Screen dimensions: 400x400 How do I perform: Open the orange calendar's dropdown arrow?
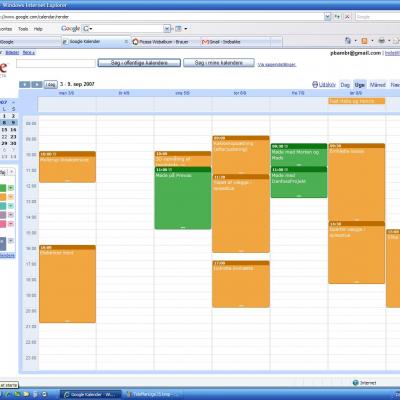11,197
